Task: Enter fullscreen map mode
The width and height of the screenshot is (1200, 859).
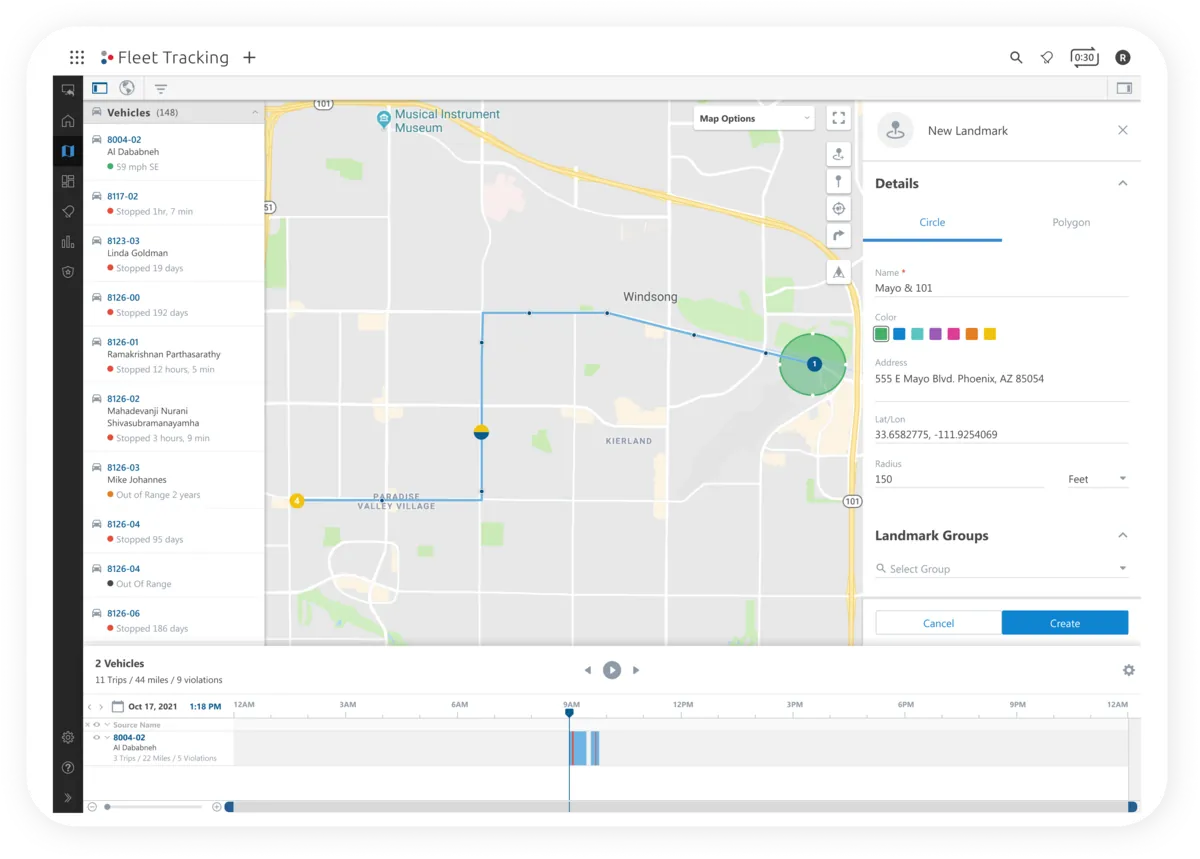Action: click(x=839, y=118)
